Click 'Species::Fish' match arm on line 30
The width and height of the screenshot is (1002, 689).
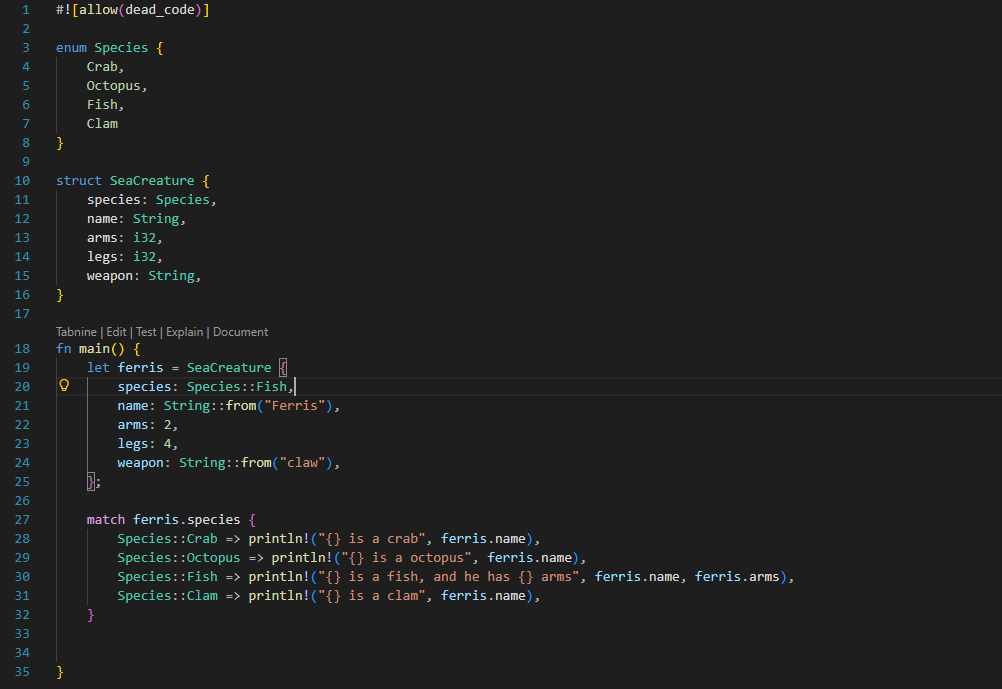[x=167, y=577]
